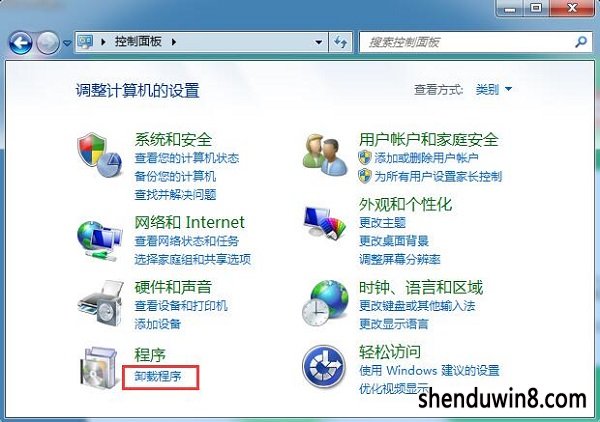Open the 更改桌面背景 link
The width and height of the screenshot is (600, 422).
point(394,241)
